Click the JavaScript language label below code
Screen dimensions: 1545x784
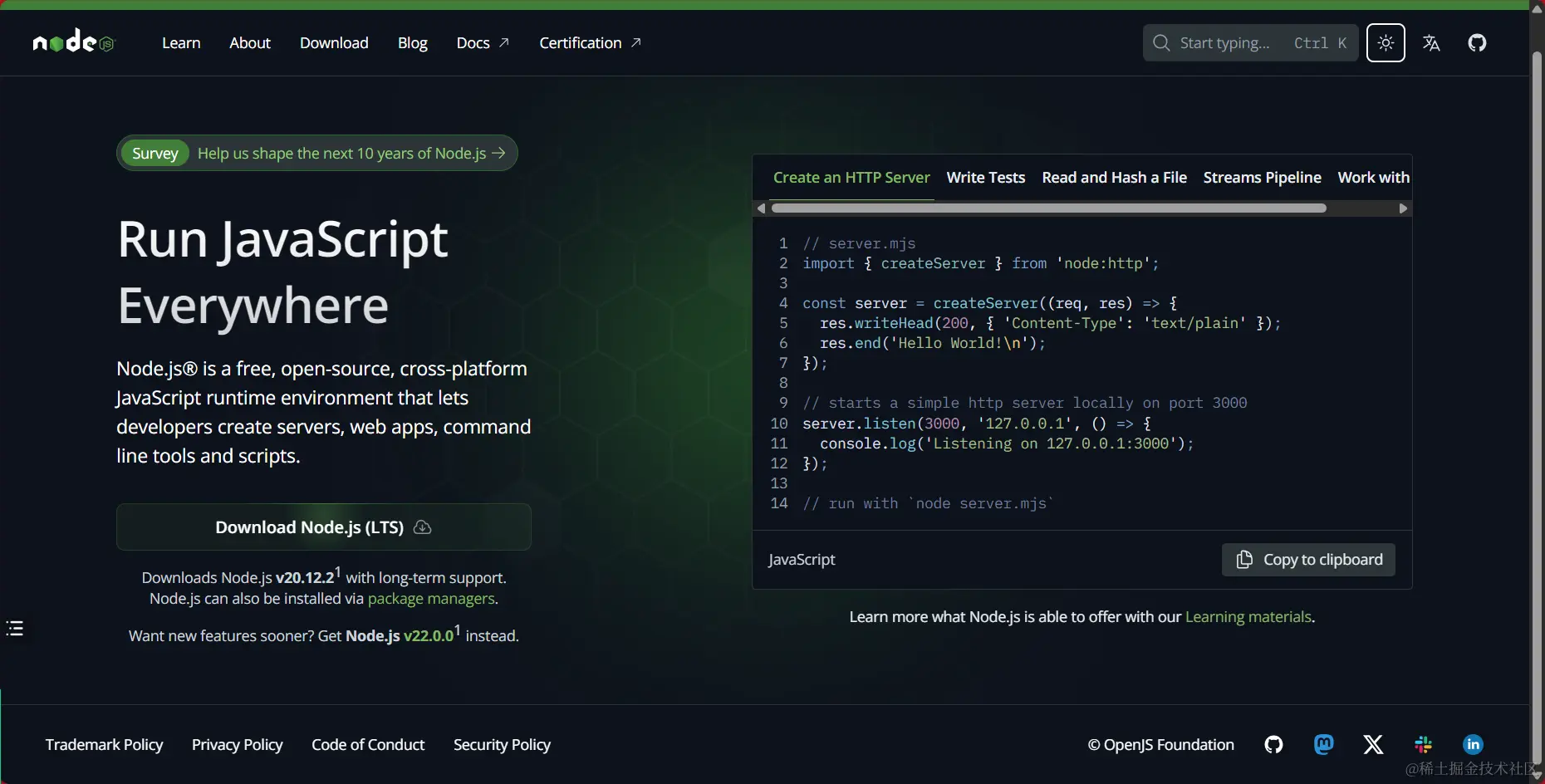802,560
